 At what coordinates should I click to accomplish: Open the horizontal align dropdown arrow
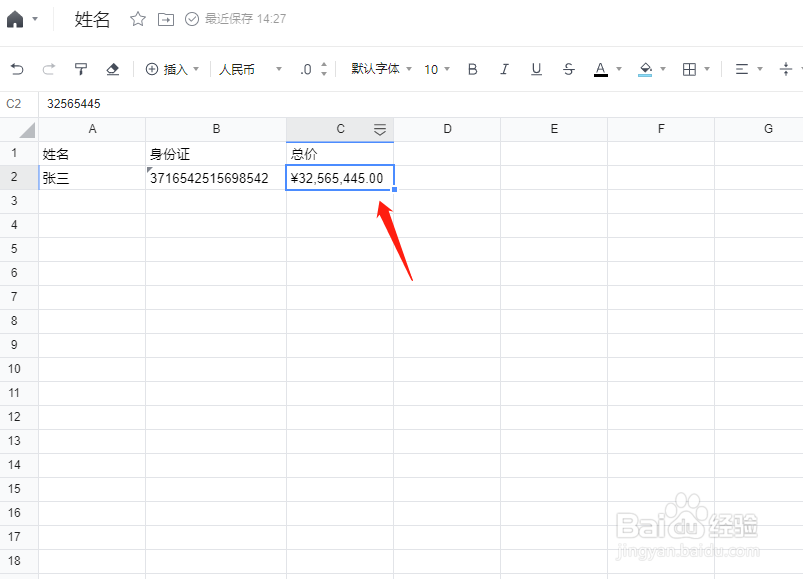pyautogui.click(x=760, y=69)
